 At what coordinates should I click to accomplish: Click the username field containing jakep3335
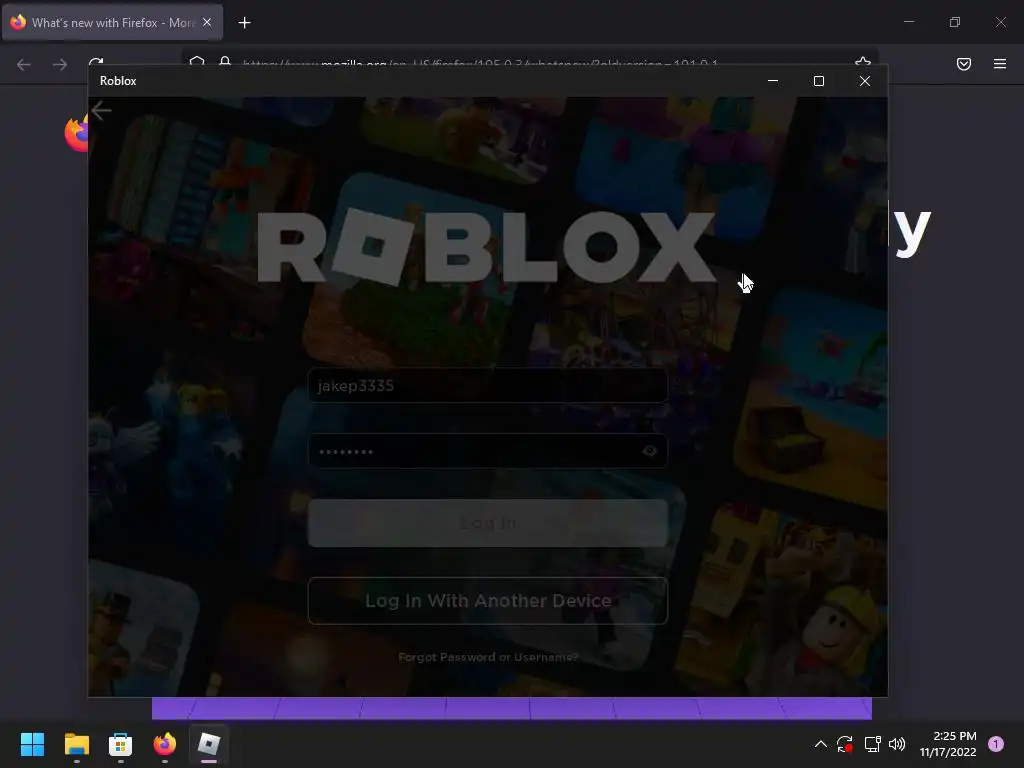coord(487,385)
